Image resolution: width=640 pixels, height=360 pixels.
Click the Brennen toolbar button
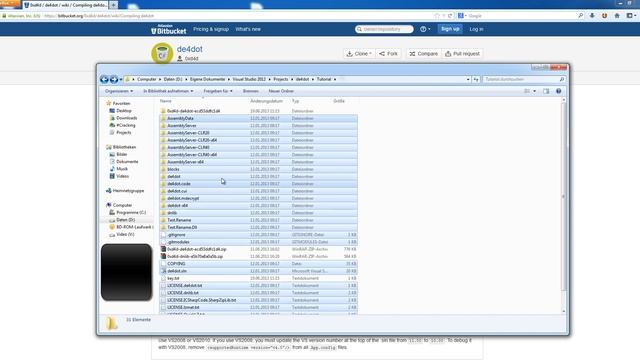[x=251, y=91]
